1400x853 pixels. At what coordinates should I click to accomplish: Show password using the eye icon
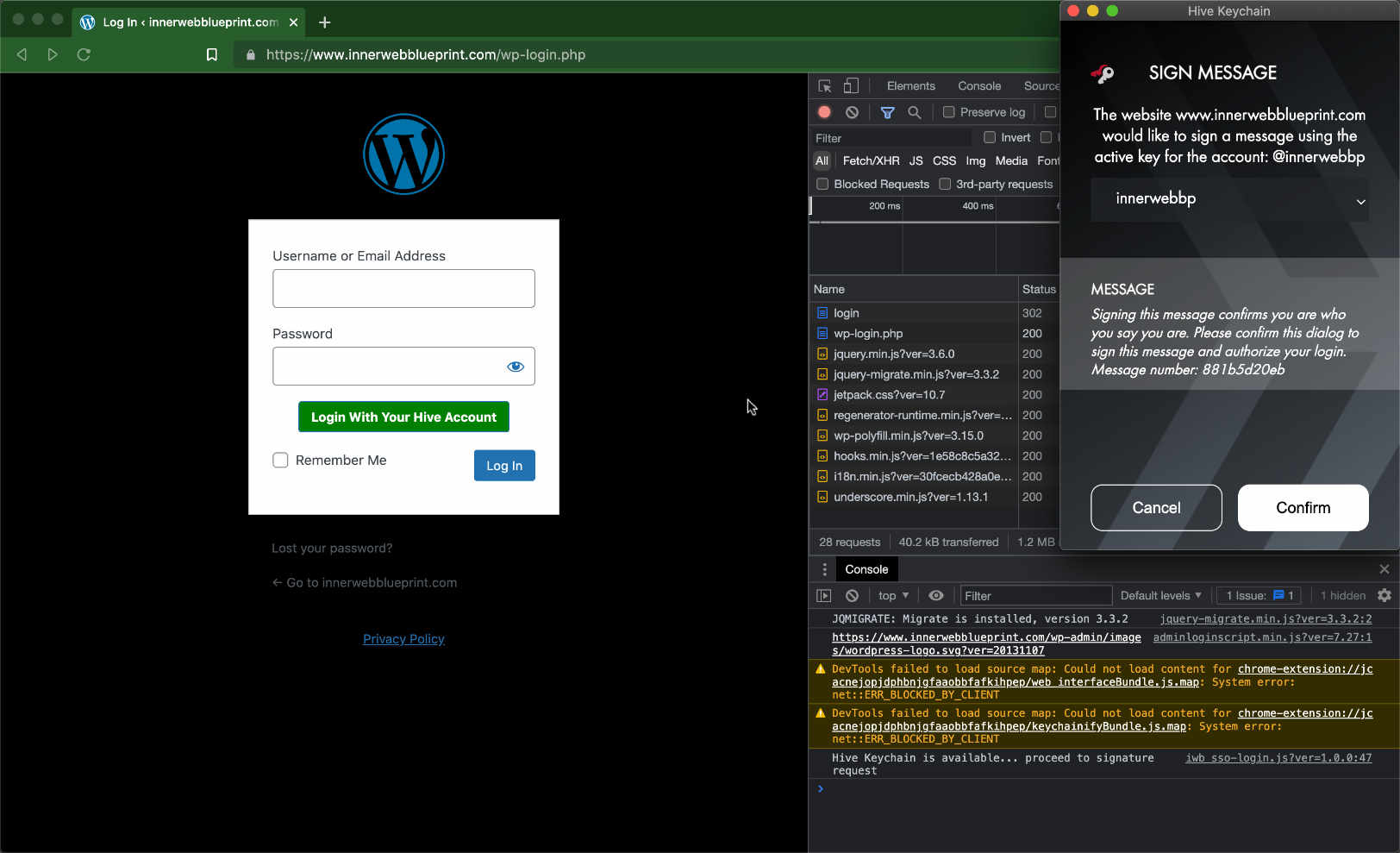[x=516, y=367]
